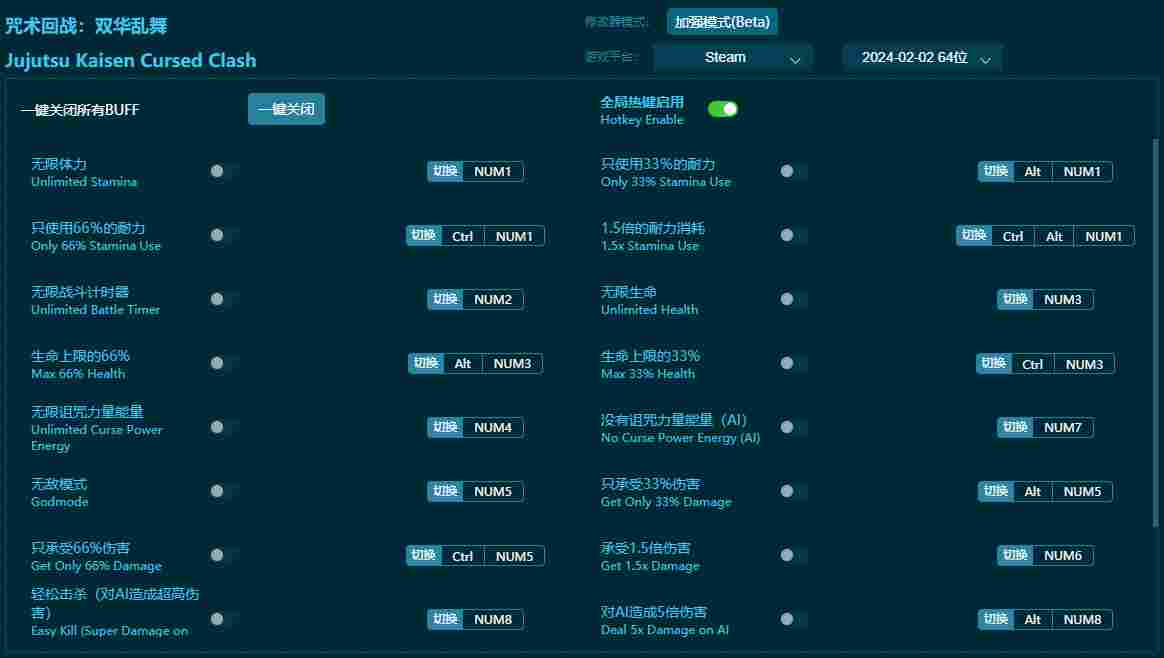Turn on Only 33% Stamina Use toggle
This screenshot has height=658, width=1164.
pyautogui.click(x=794, y=171)
